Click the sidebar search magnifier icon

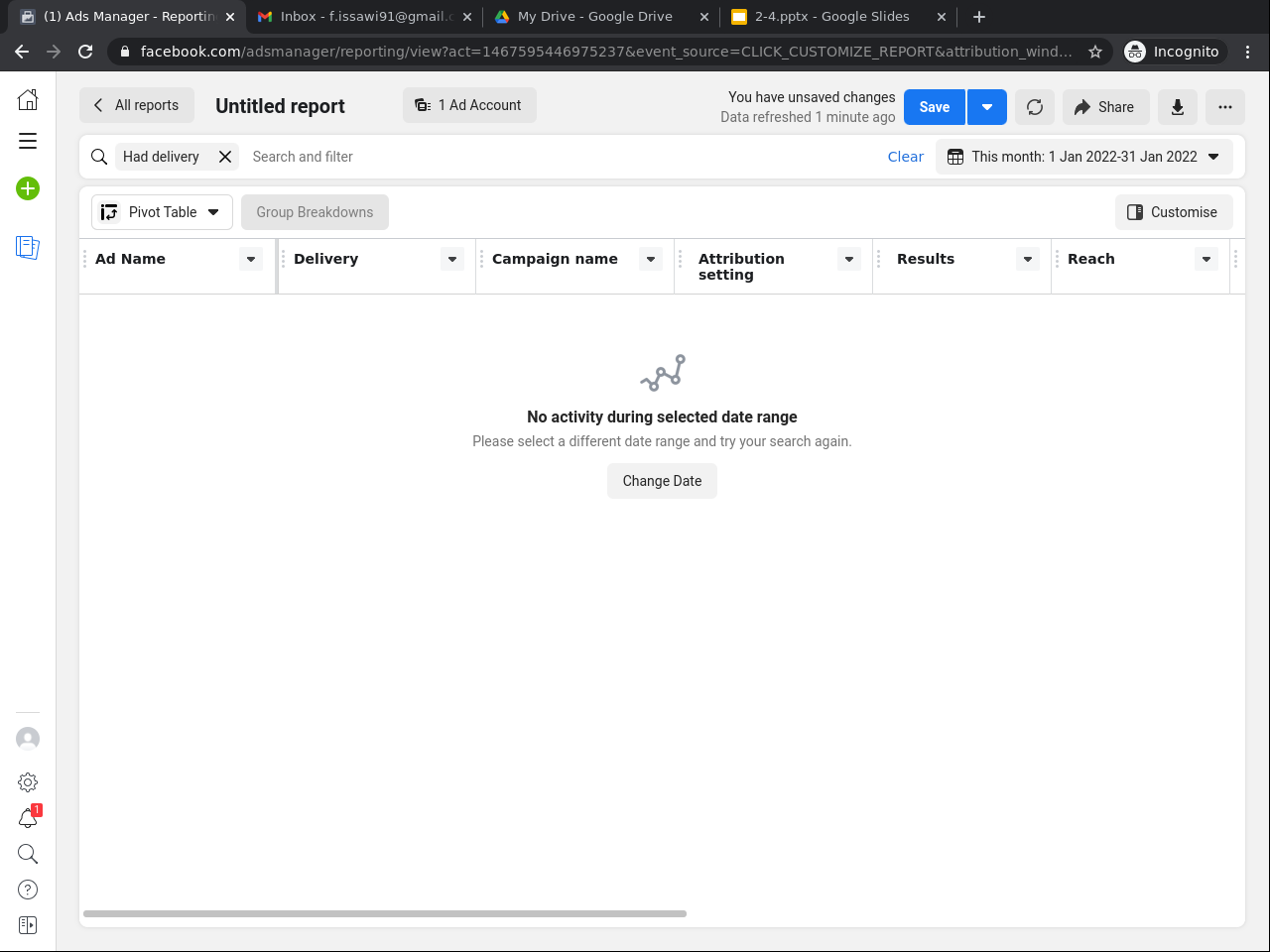[28, 854]
